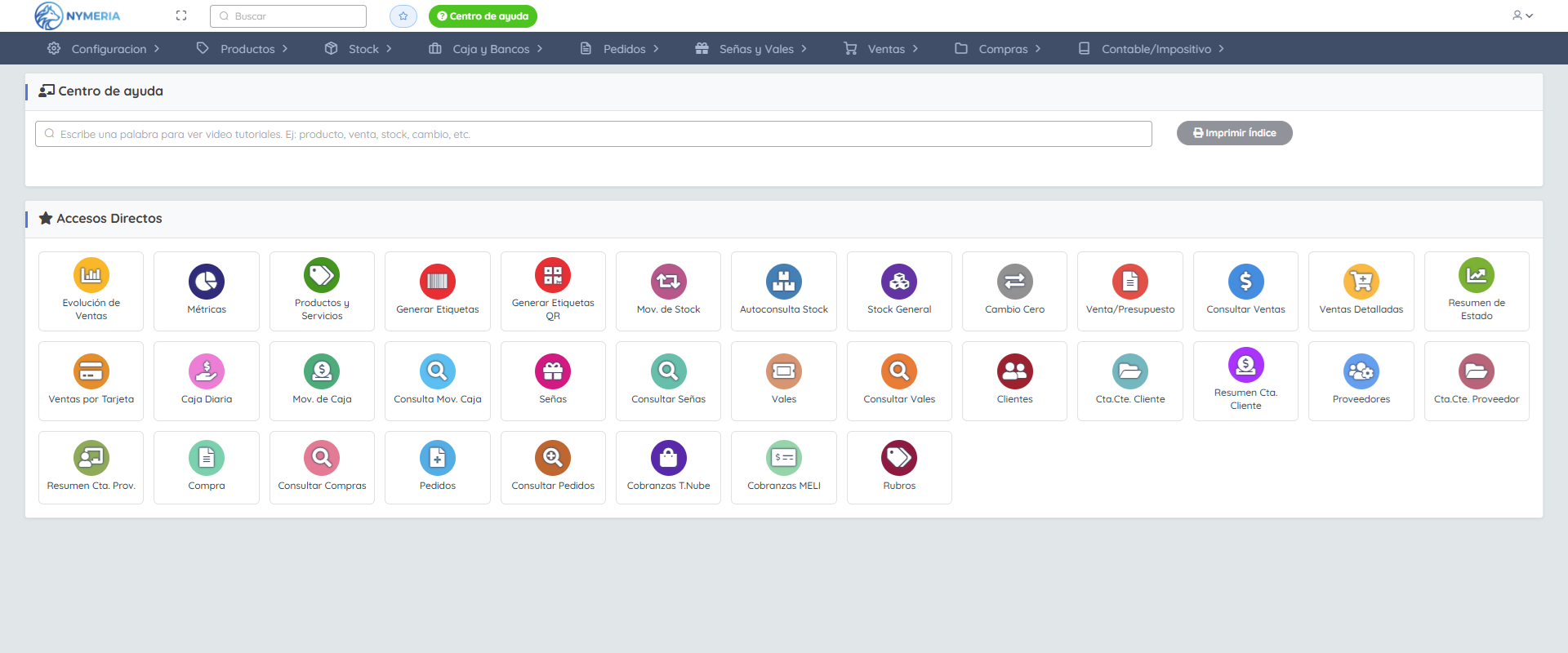The height and width of the screenshot is (653, 1568).
Task: Click the Cobranzas T.Nube icon
Action: (x=668, y=458)
